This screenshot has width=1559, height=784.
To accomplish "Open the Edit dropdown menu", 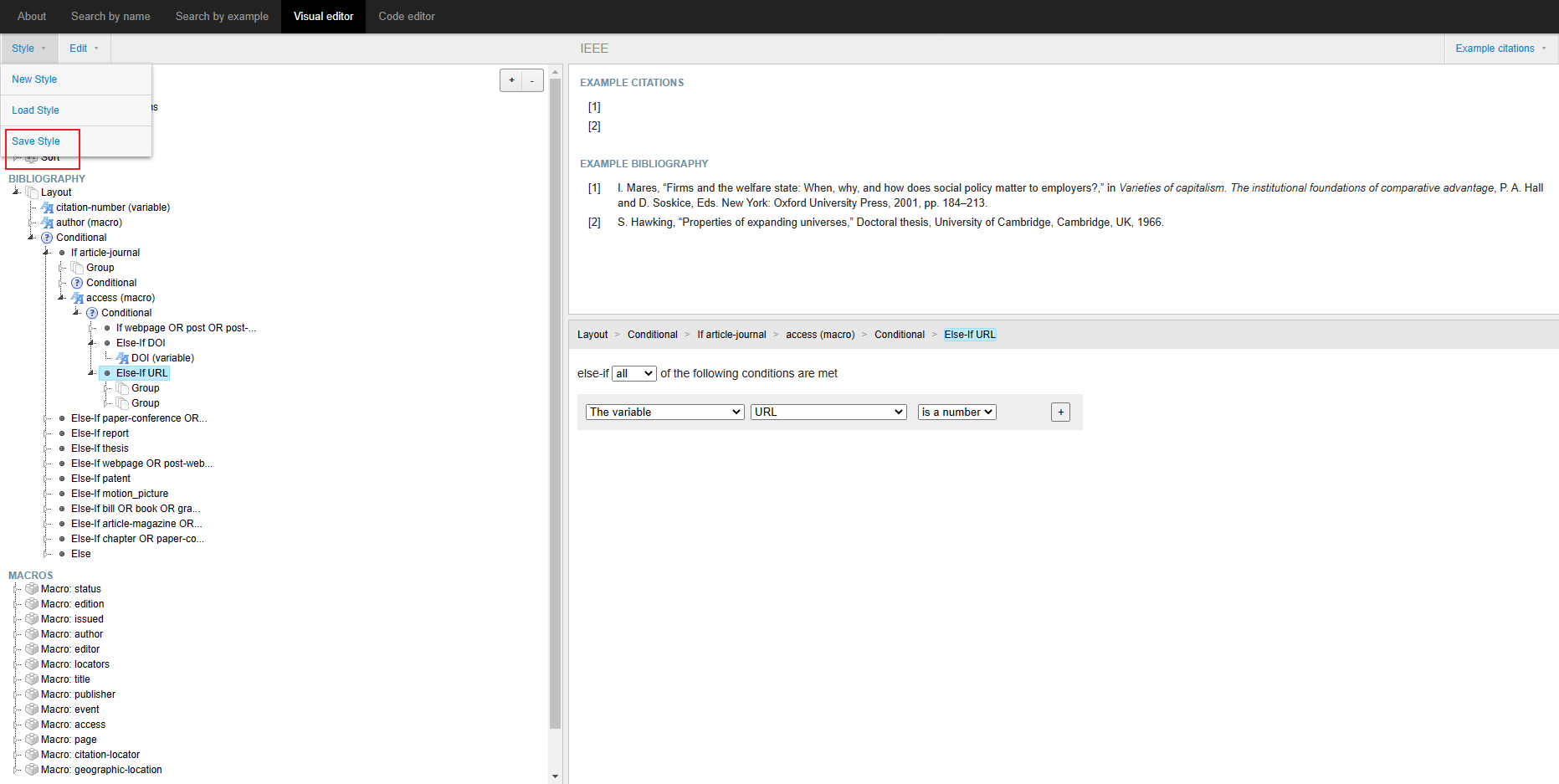I will click(x=84, y=49).
